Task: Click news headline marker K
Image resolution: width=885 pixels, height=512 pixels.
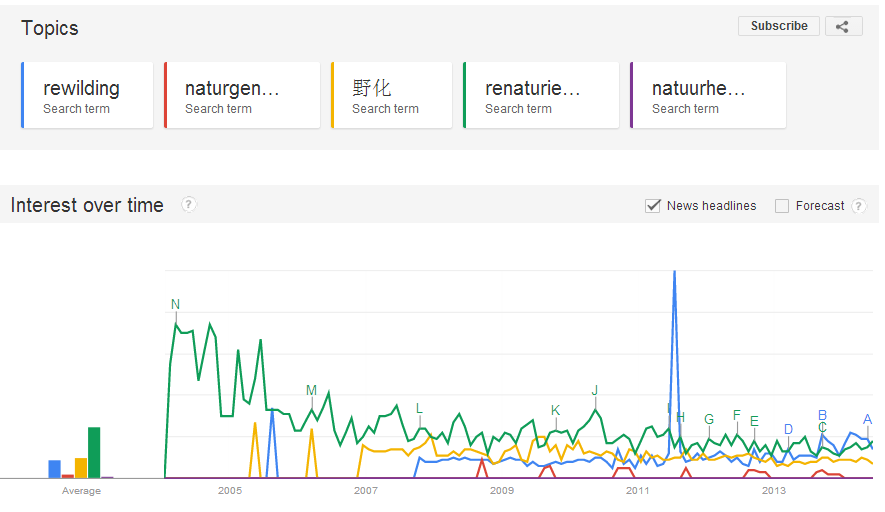Action: [555, 410]
